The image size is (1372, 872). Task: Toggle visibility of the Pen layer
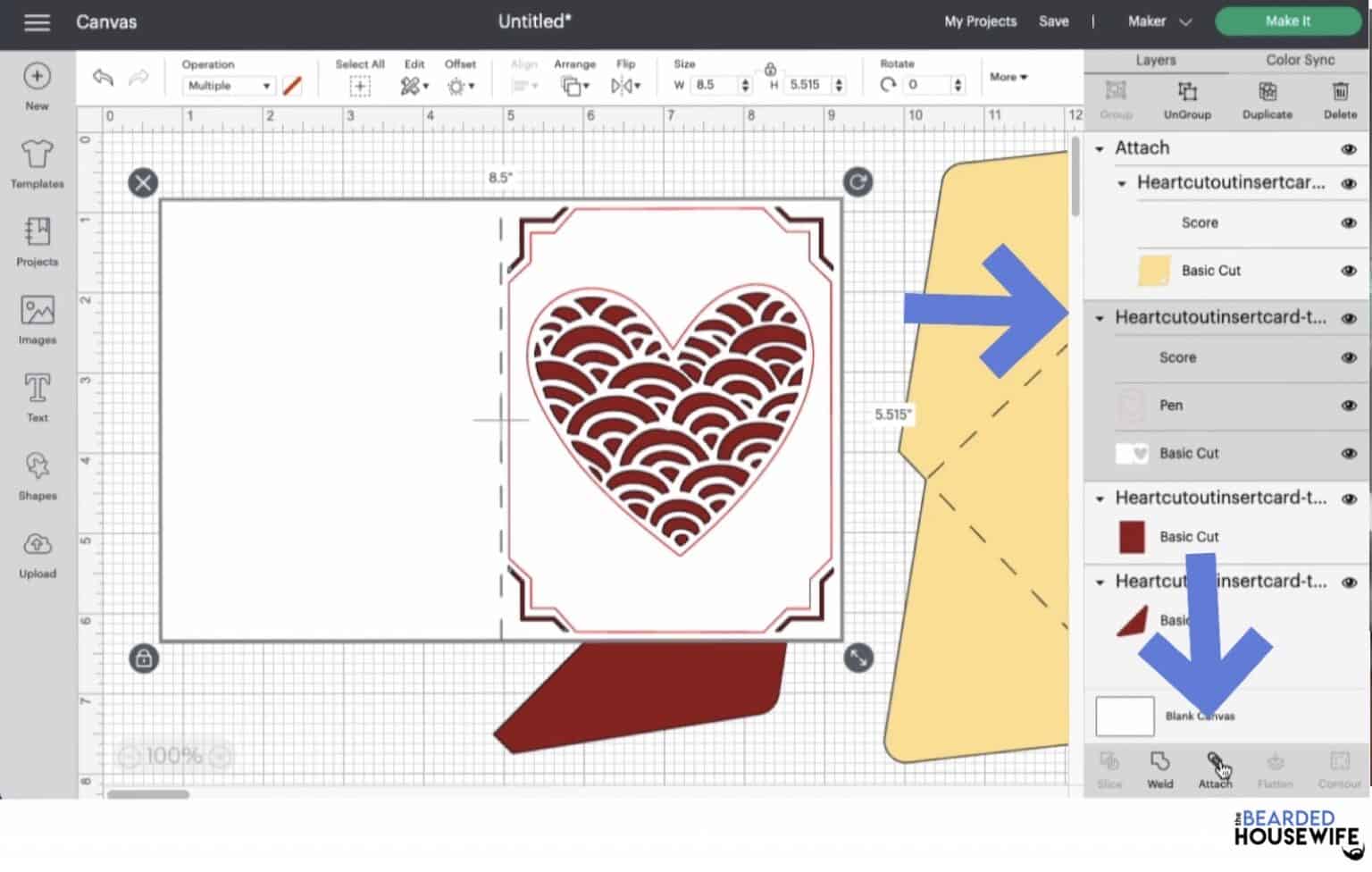[x=1347, y=405]
